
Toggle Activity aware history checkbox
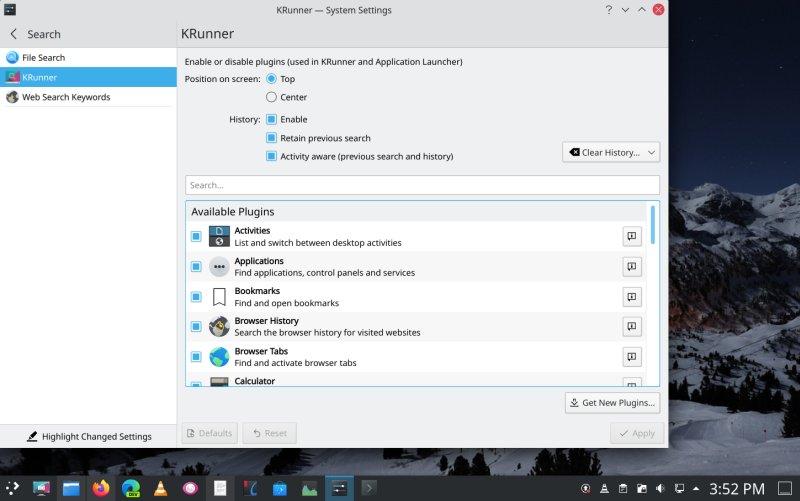[272, 156]
